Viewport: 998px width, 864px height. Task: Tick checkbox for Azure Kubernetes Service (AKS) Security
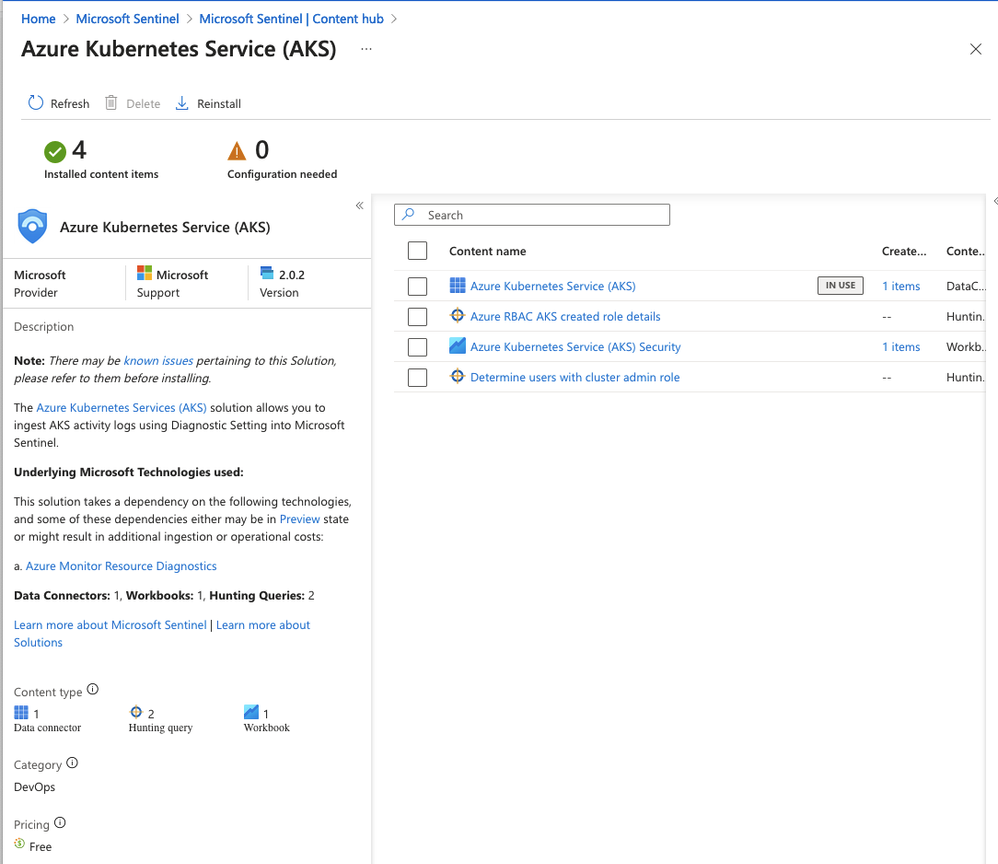tap(418, 347)
